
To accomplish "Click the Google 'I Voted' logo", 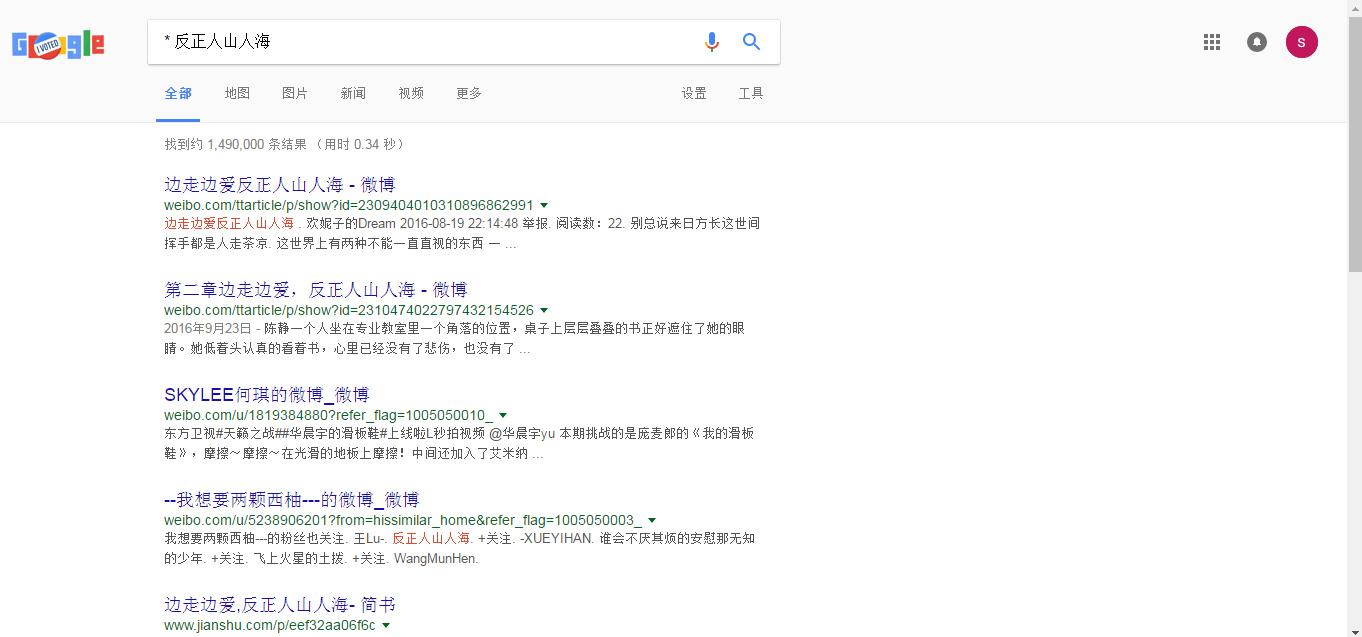I will pos(58,45).
